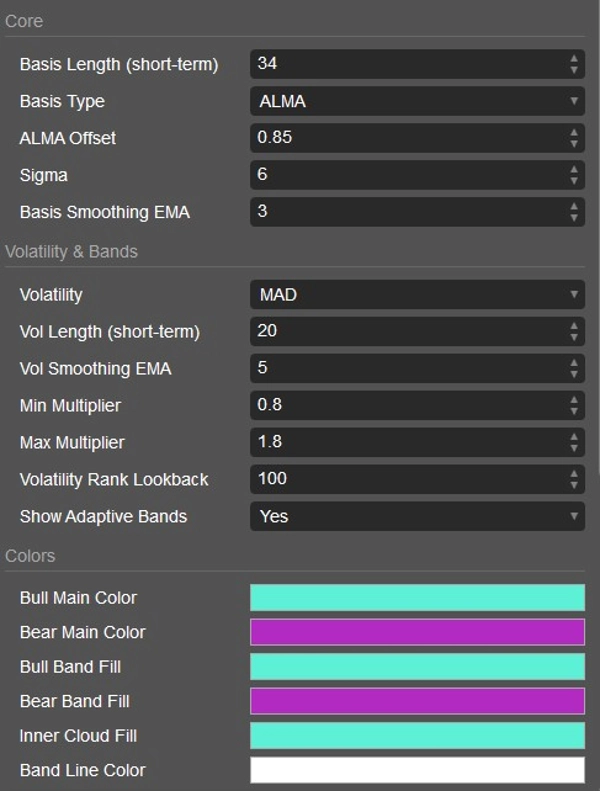Decrease Vol Smoothing EMA down arrow

[x=574, y=374]
